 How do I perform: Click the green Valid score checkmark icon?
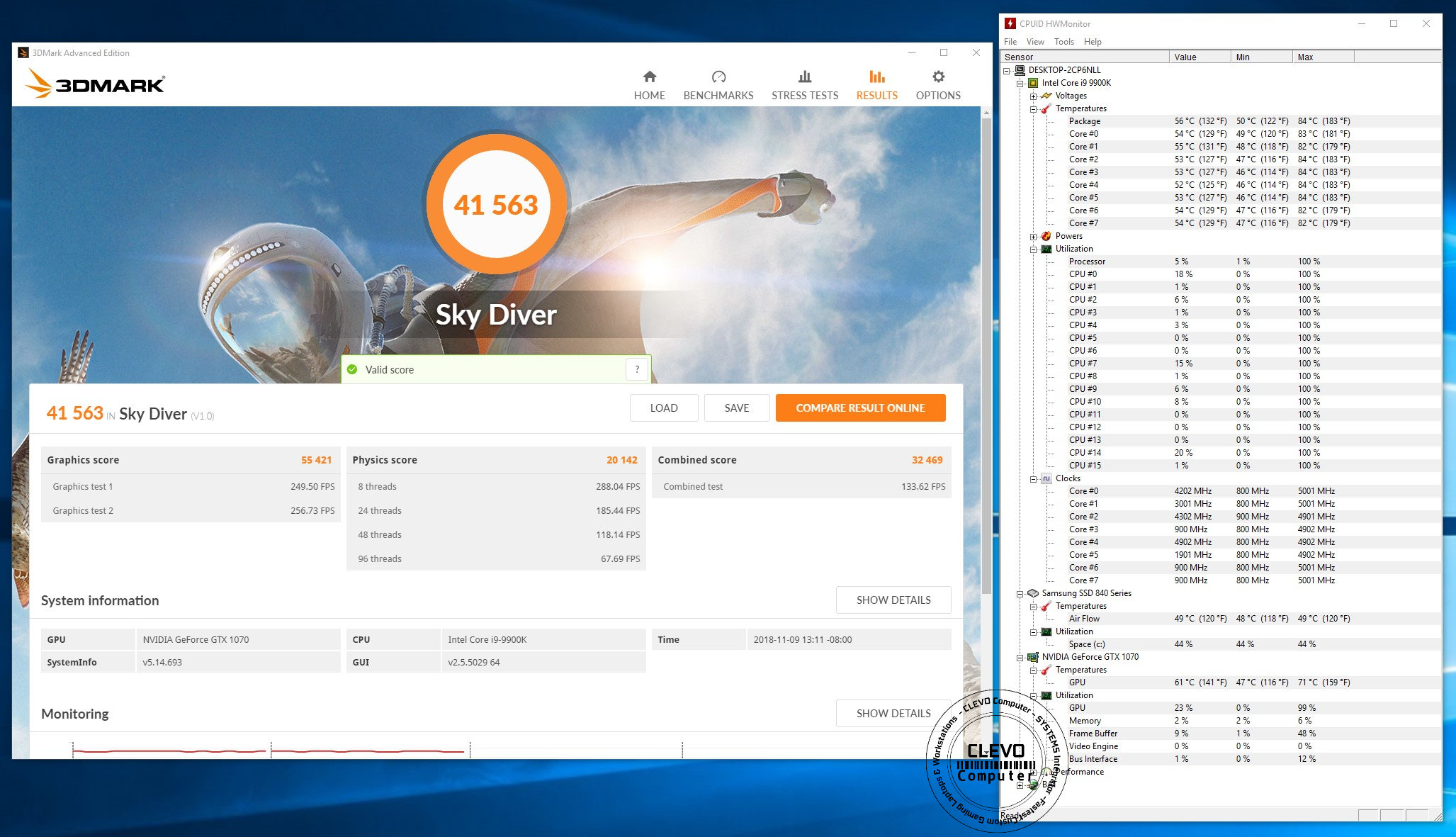(x=352, y=369)
